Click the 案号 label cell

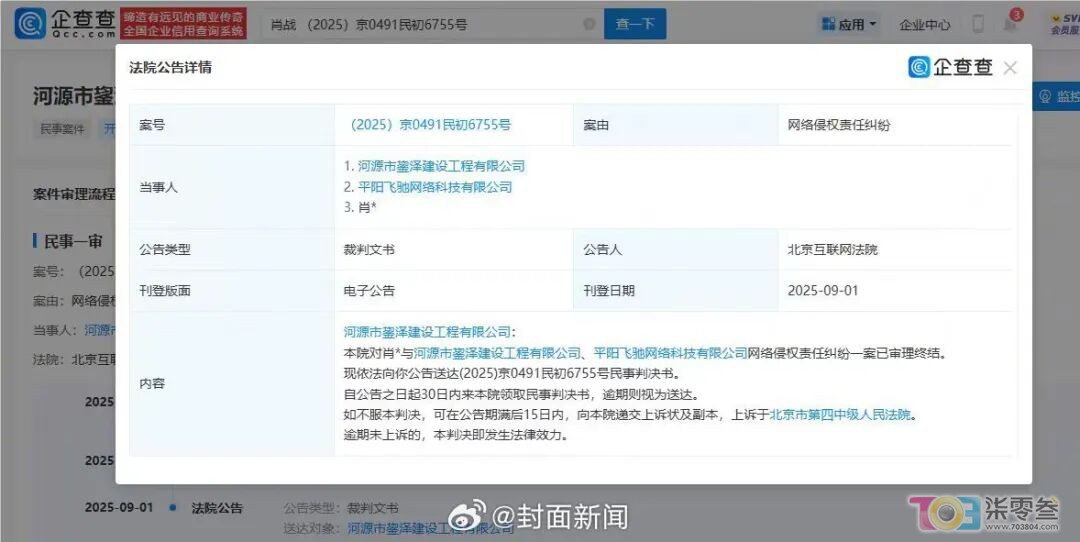click(x=232, y=125)
